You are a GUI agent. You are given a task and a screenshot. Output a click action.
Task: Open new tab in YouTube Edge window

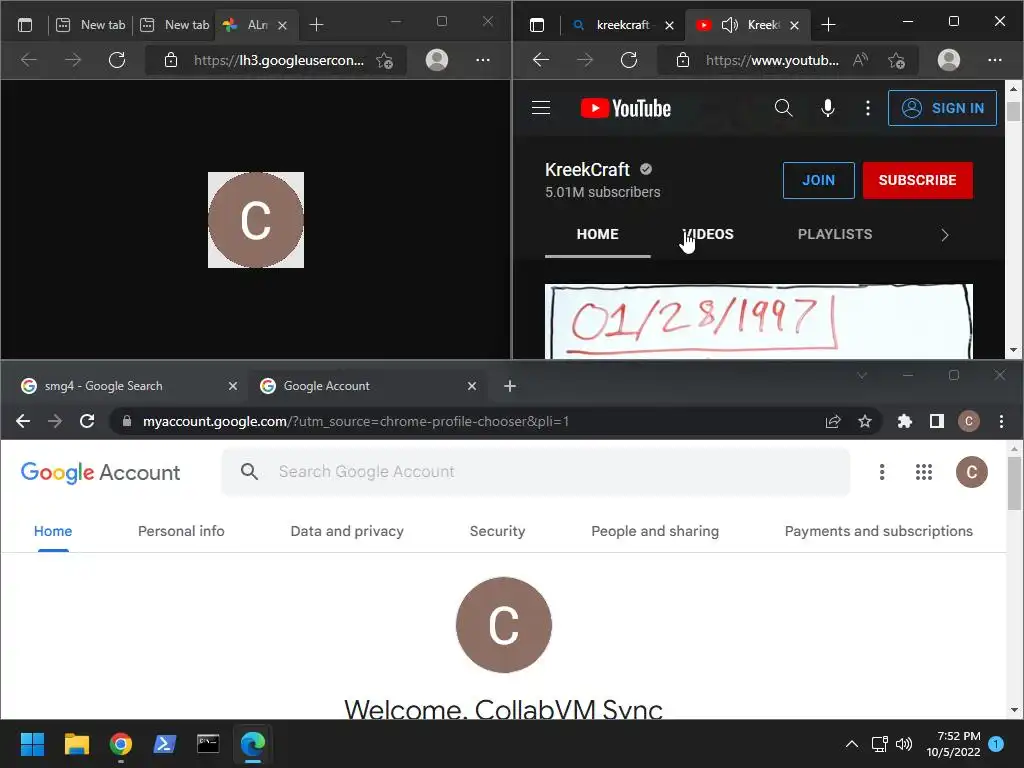(x=828, y=25)
